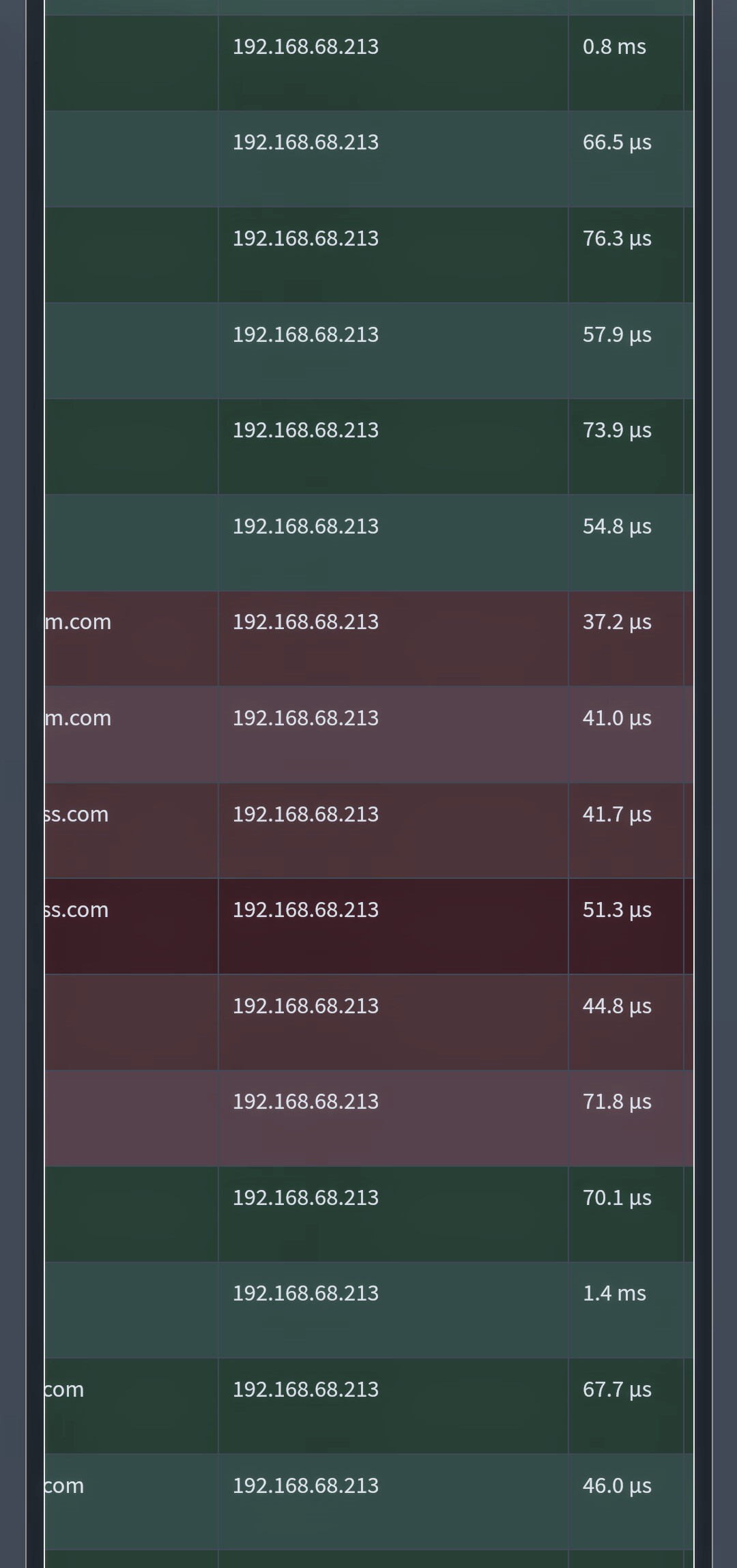Click client IP in the 54.8 µs row
This screenshot has height=1568, width=737.
point(305,526)
